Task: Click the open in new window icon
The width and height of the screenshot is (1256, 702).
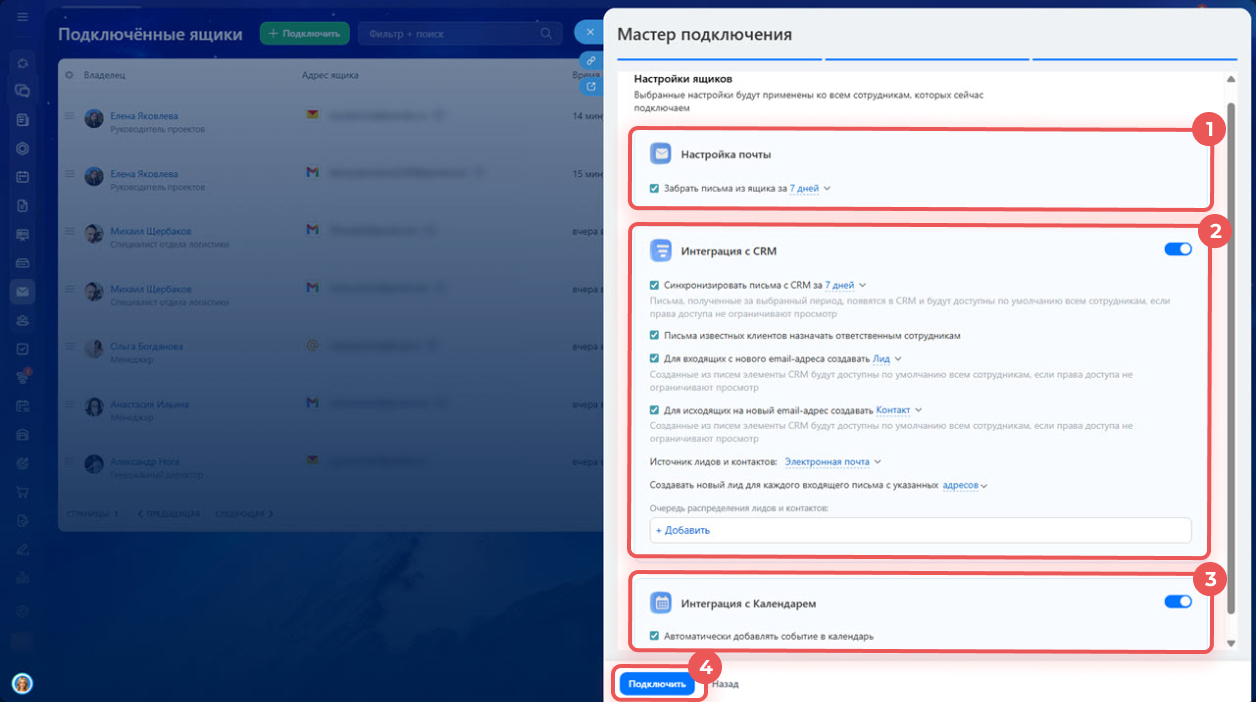Action: tap(591, 87)
